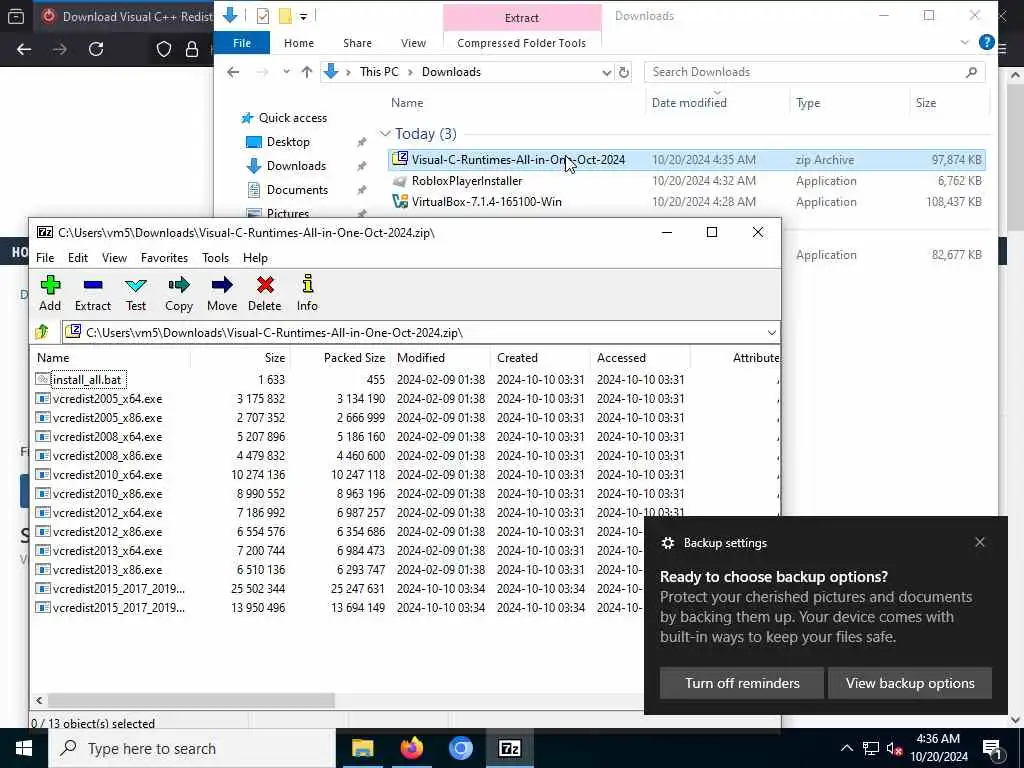Click the VirtualBox installer icon in Downloads
Screen dimensions: 1024x768
click(400, 201)
